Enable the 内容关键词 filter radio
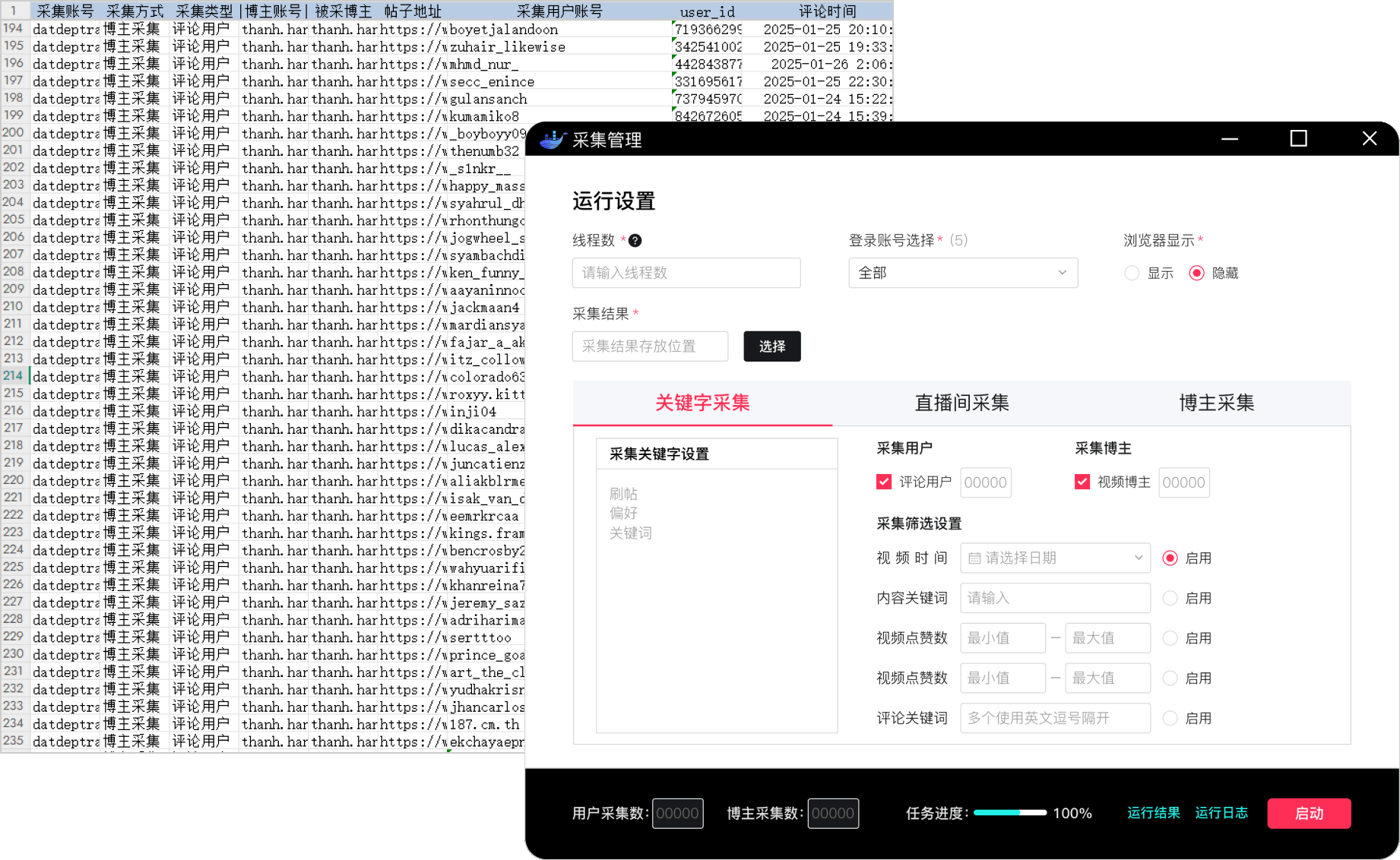 [1170, 599]
